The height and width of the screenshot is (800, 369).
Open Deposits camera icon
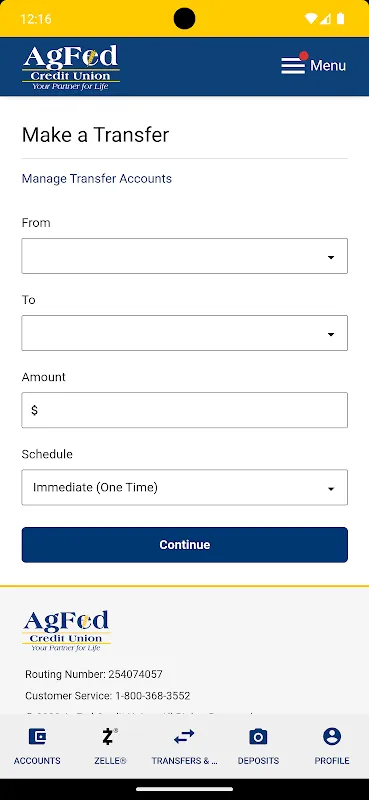(x=258, y=736)
